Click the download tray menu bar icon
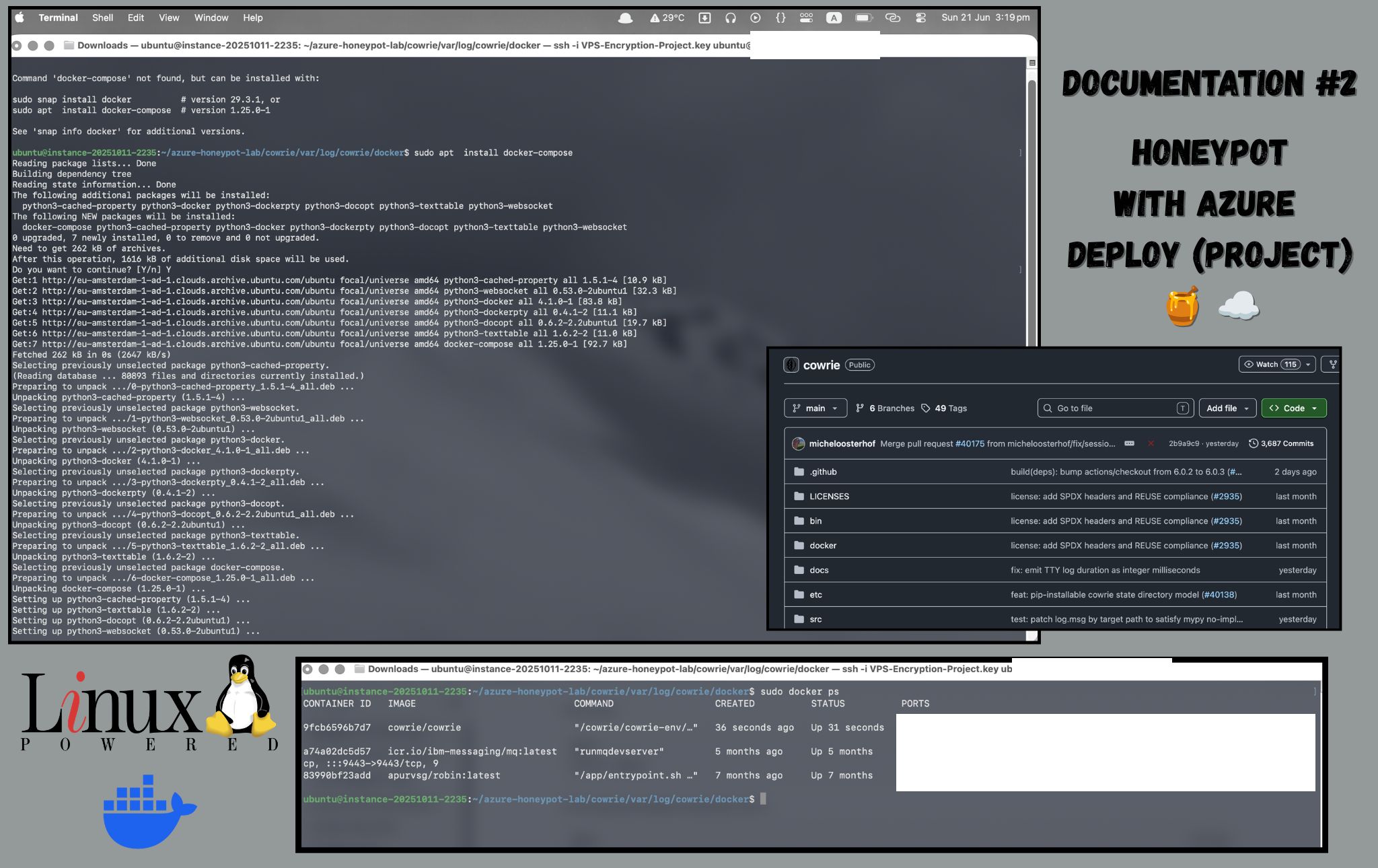This screenshot has width=1378, height=868. coord(704,18)
